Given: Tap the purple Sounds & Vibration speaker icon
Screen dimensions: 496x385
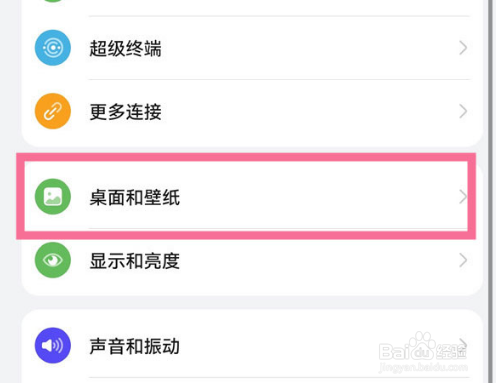Looking at the screenshot, I should point(53,345).
